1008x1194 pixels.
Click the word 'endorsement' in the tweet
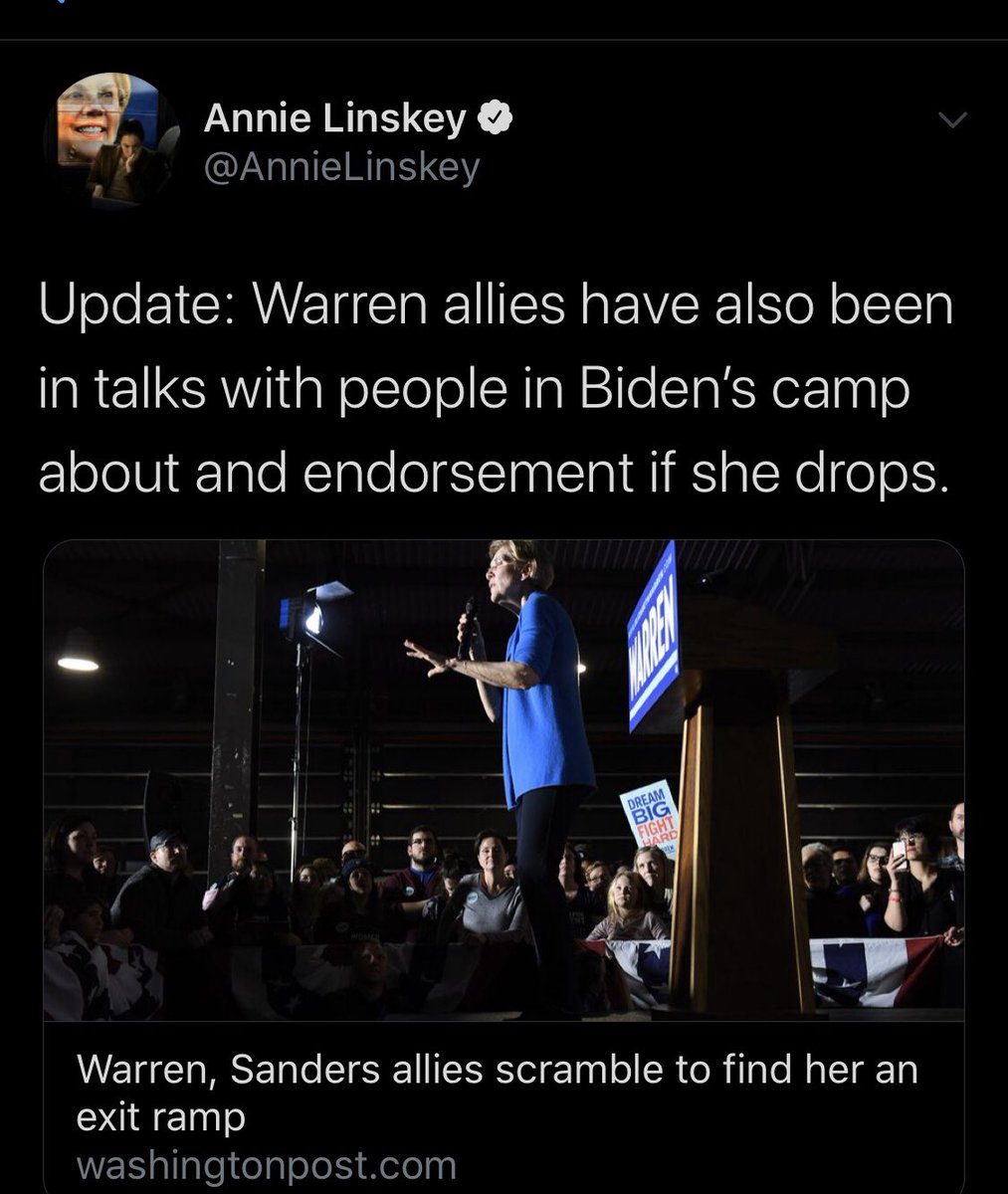pos(461,475)
